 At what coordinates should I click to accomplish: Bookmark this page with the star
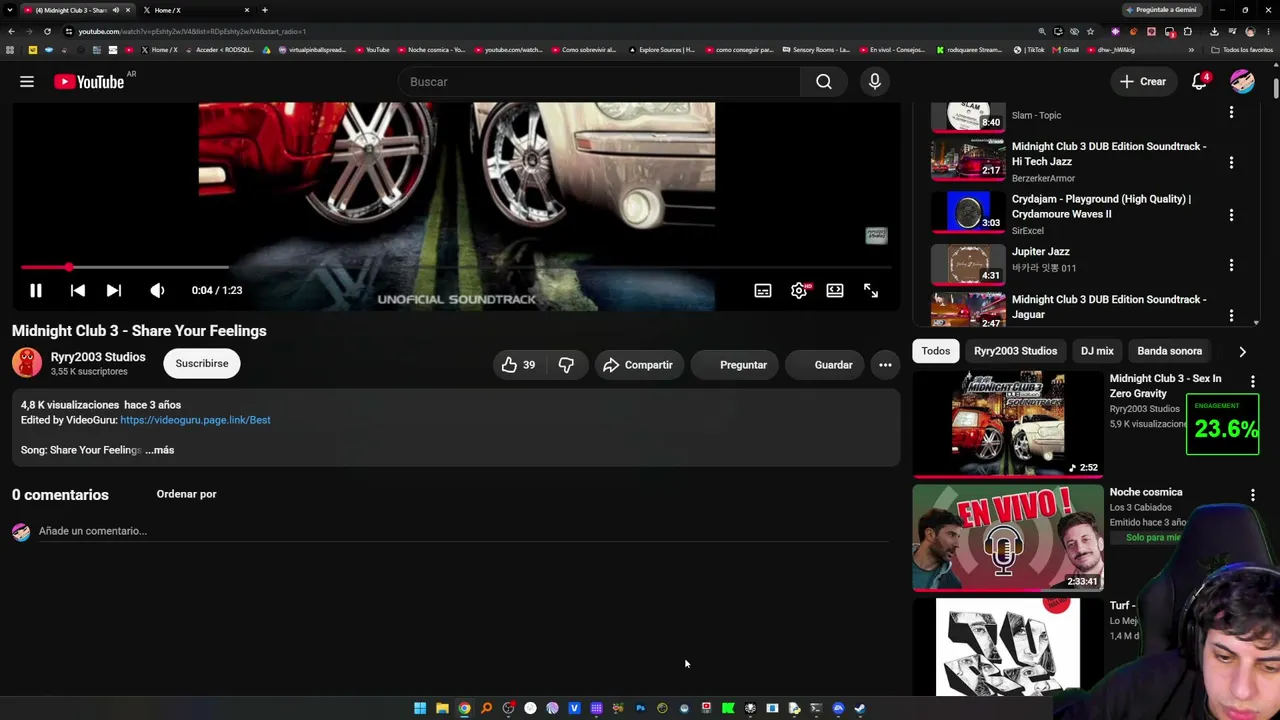[x=1090, y=31]
